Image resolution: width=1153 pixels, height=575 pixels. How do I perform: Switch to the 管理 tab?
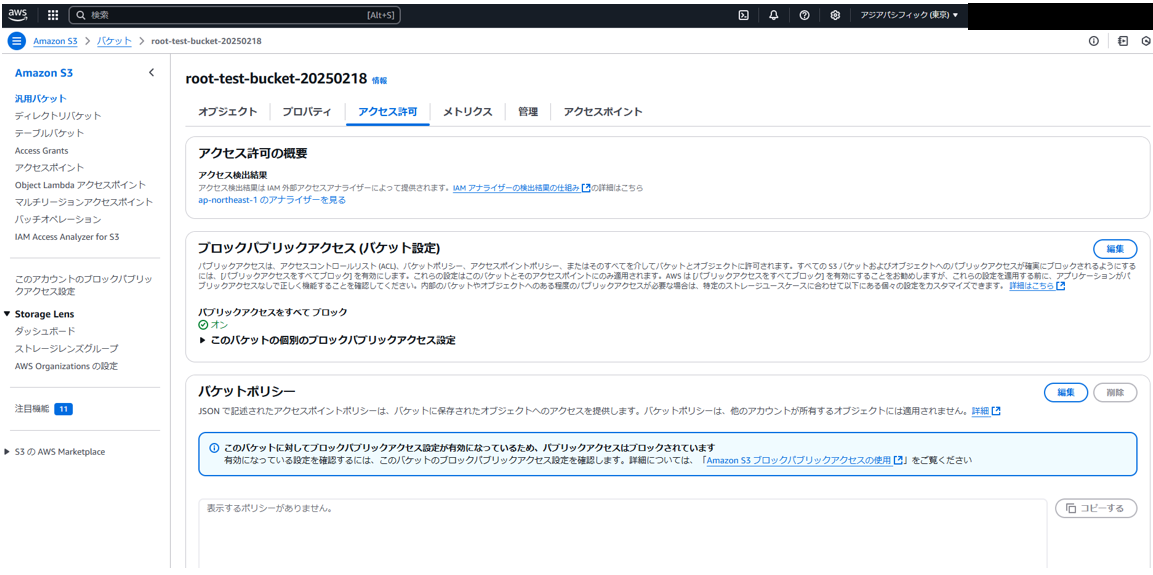pos(528,112)
